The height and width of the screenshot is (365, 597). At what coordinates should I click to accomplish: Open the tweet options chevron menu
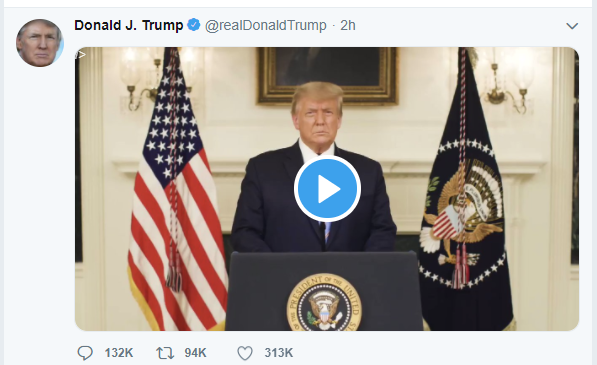point(572,26)
